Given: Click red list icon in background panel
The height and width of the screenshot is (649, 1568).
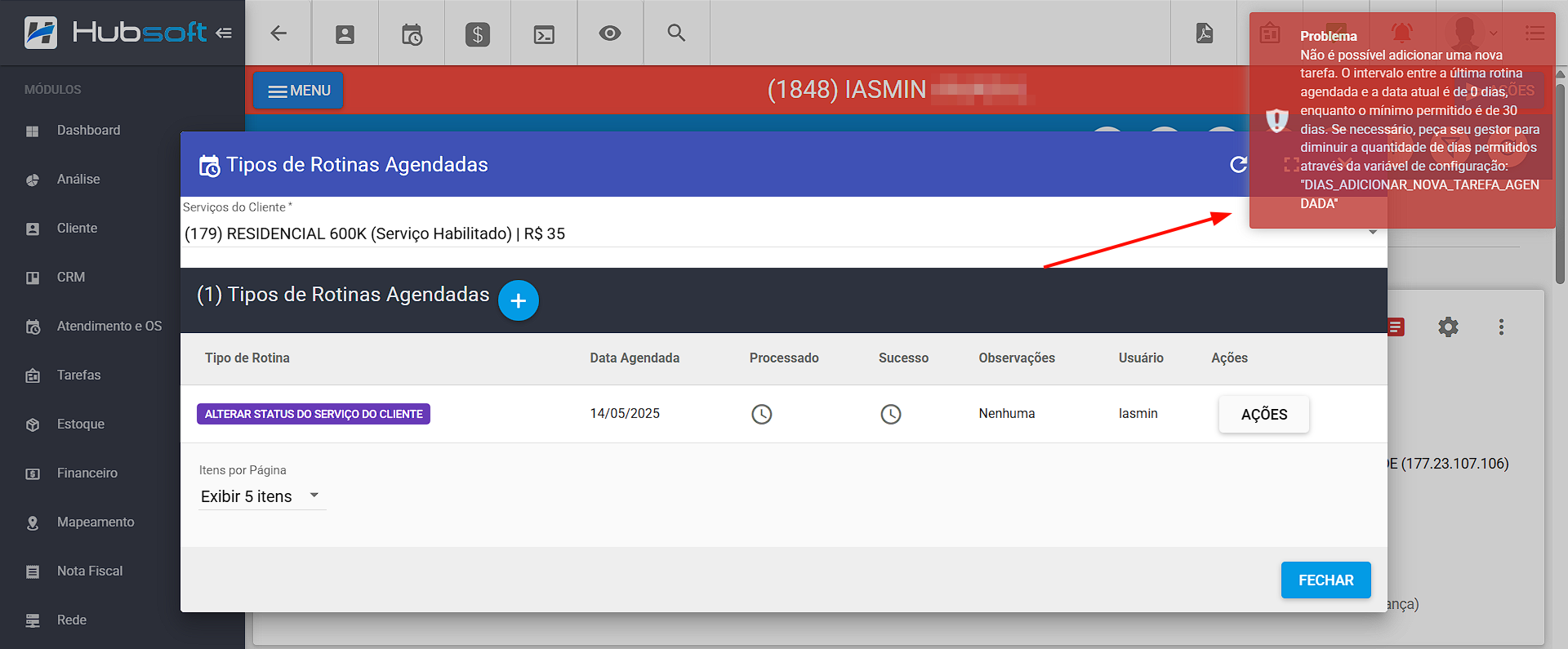Looking at the screenshot, I should [1396, 327].
